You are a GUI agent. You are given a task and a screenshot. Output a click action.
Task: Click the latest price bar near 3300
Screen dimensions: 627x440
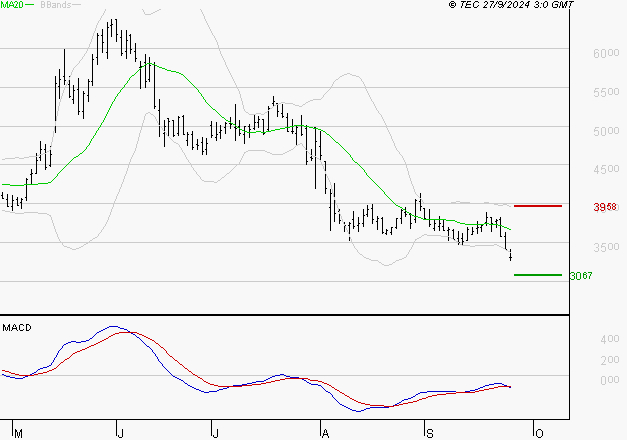click(x=511, y=255)
